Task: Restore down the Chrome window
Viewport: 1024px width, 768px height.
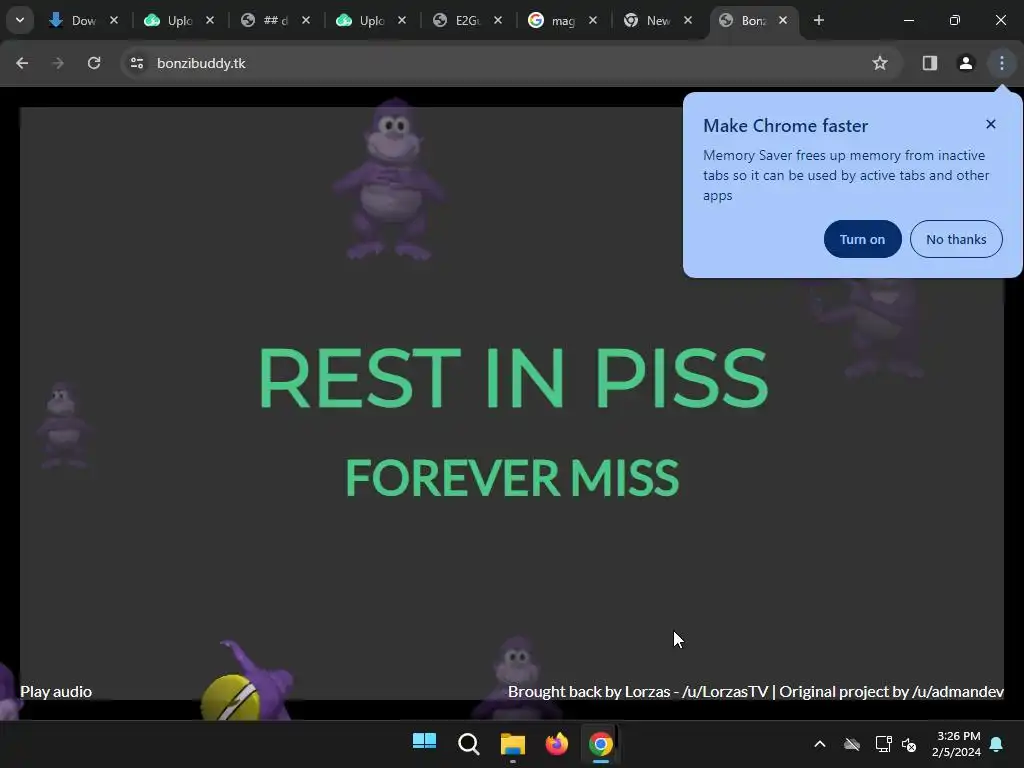Action: (x=955, y=20)
